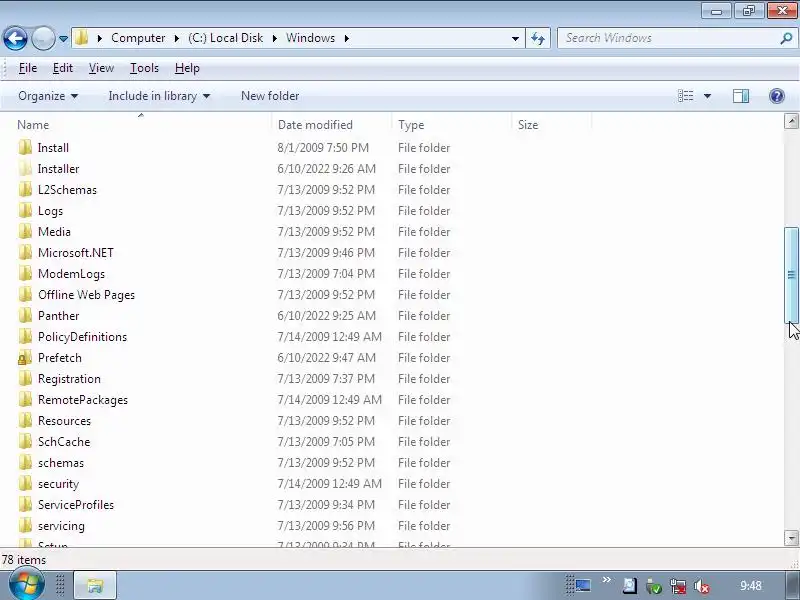Select the Offline Web Pages folder icon
800x600 pixels.
click(25, 294)
